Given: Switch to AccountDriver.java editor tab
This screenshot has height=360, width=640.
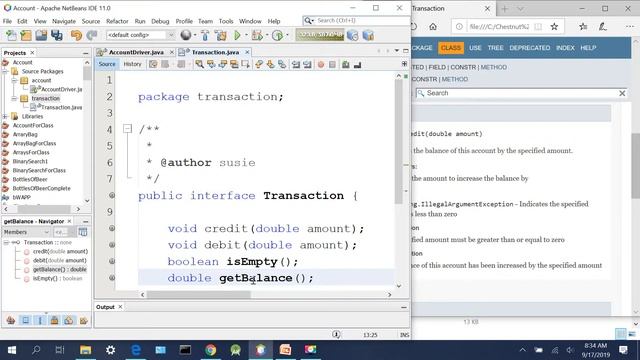Looking at the screenshot, I should pos(136,52).
